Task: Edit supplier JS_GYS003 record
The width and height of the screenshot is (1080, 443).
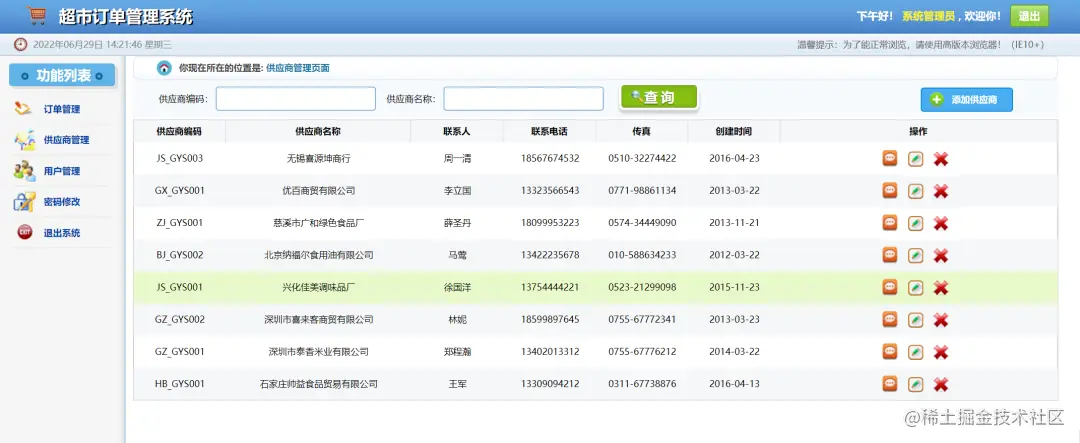Action: (x=915, y=159)
